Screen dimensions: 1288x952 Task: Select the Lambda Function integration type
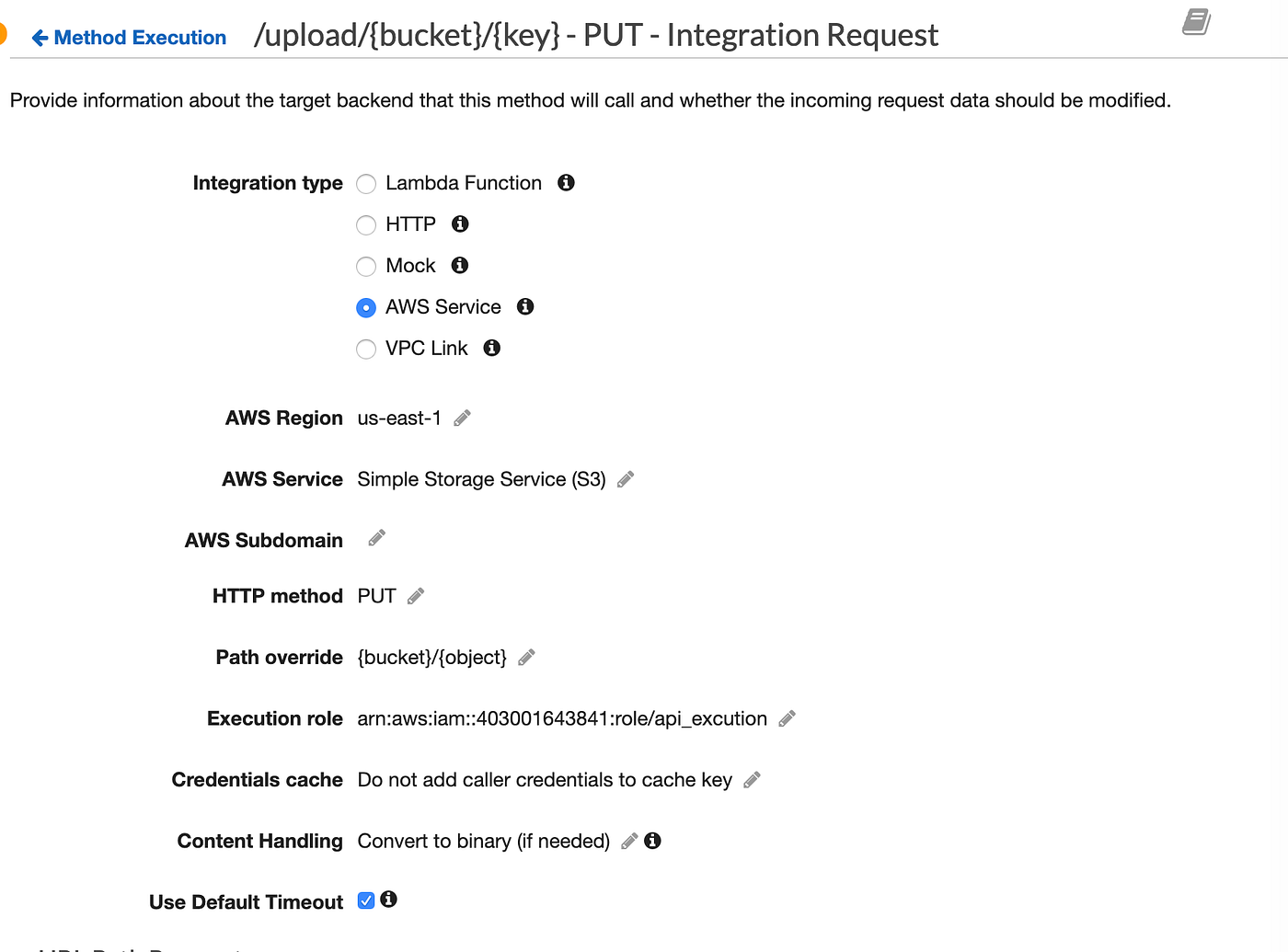pos(366,184)
